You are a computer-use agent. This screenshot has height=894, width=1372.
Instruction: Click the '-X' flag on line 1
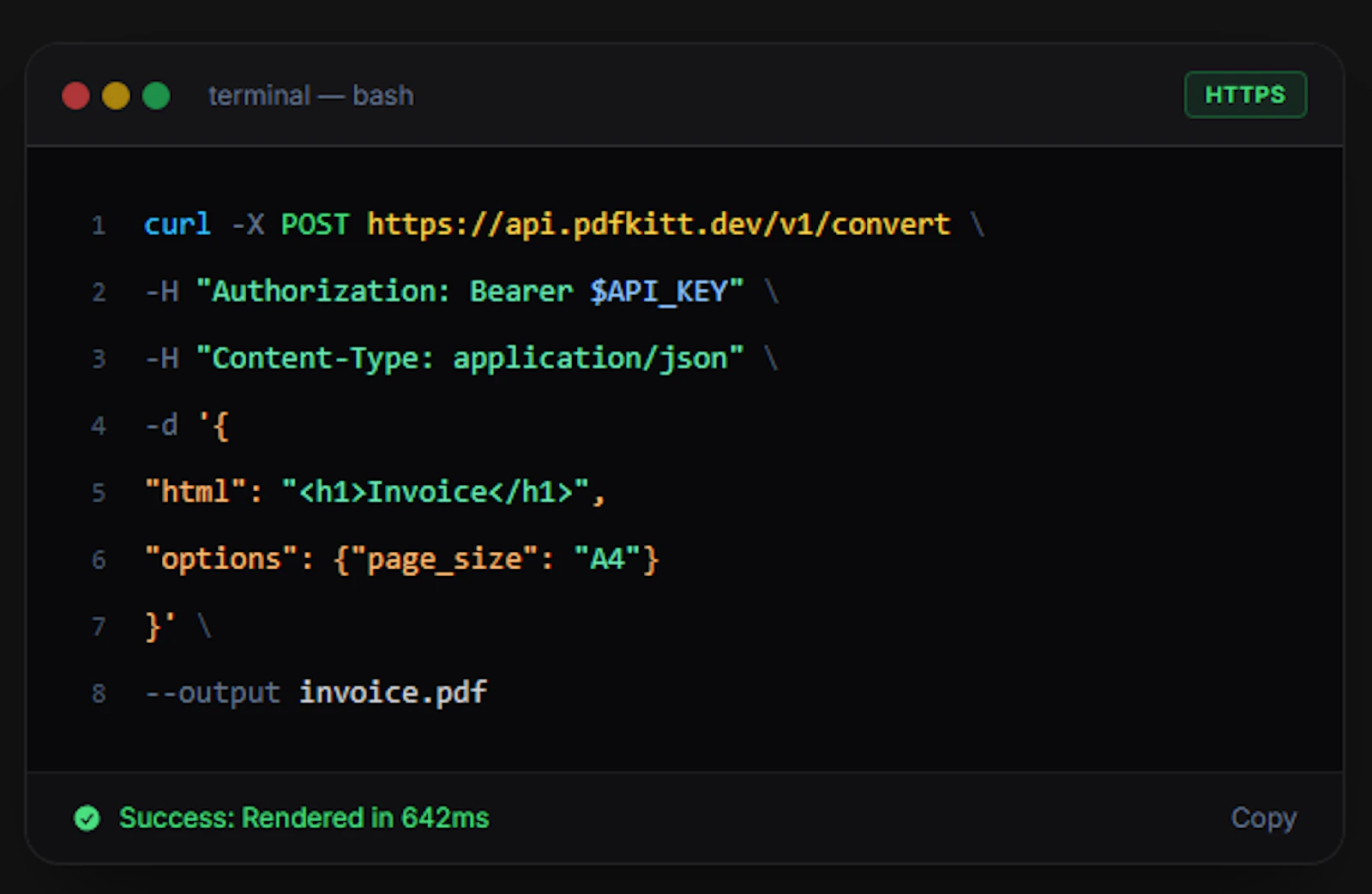(x=247, y=225)
